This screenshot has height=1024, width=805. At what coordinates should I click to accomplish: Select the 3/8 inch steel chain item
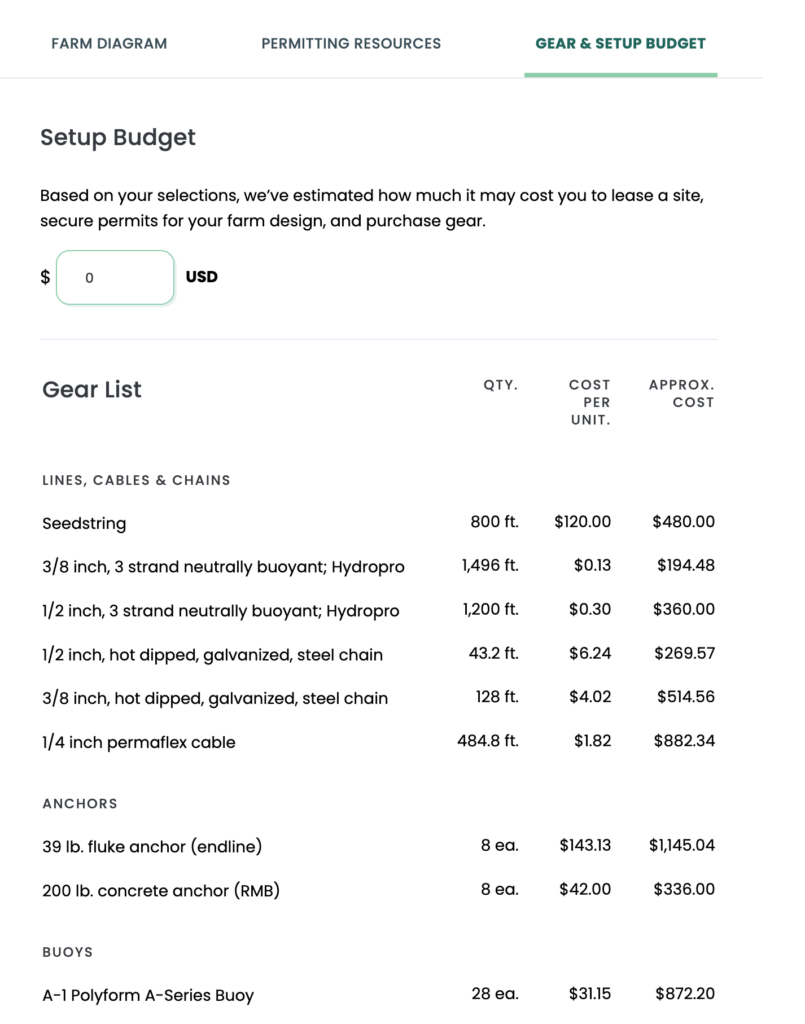pyautogui.click(x=215, y=698)
